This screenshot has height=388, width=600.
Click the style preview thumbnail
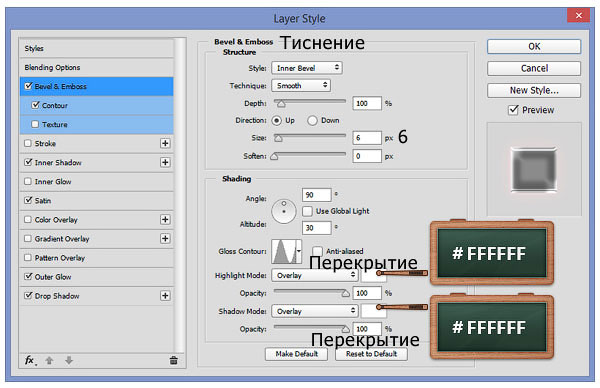534,170
